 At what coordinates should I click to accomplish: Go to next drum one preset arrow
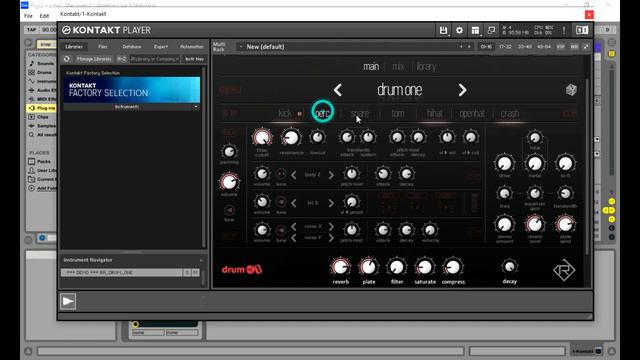pos(462,90)
